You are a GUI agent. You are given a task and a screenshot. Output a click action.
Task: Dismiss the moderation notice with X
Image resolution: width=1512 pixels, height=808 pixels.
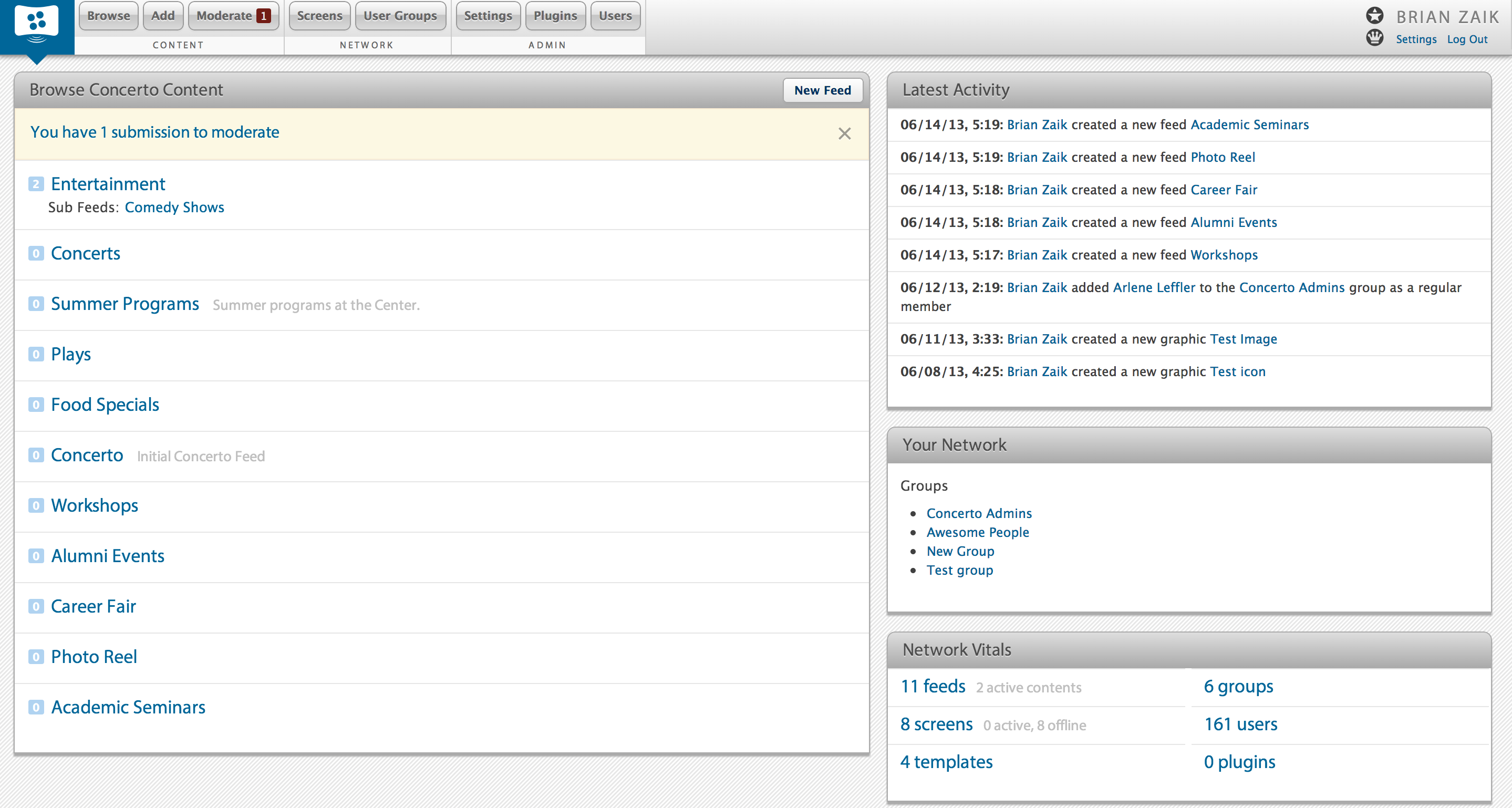(844, 133)
